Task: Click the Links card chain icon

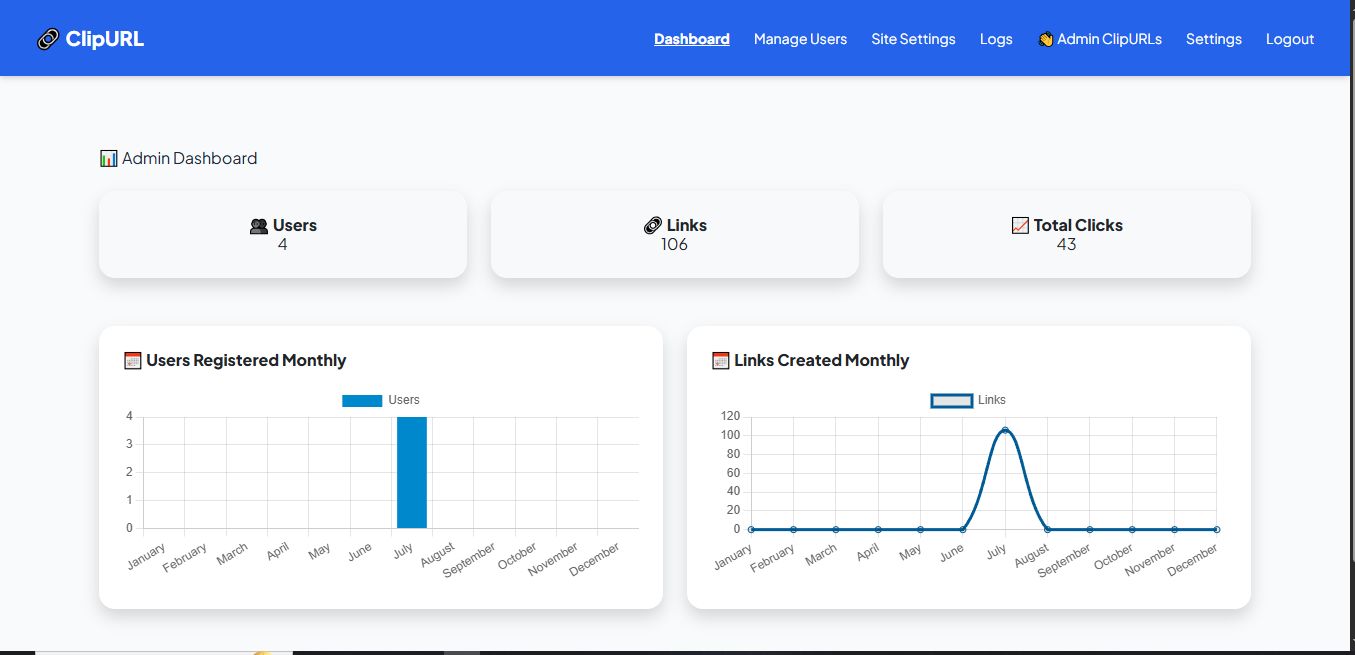Action: point(653,226)
